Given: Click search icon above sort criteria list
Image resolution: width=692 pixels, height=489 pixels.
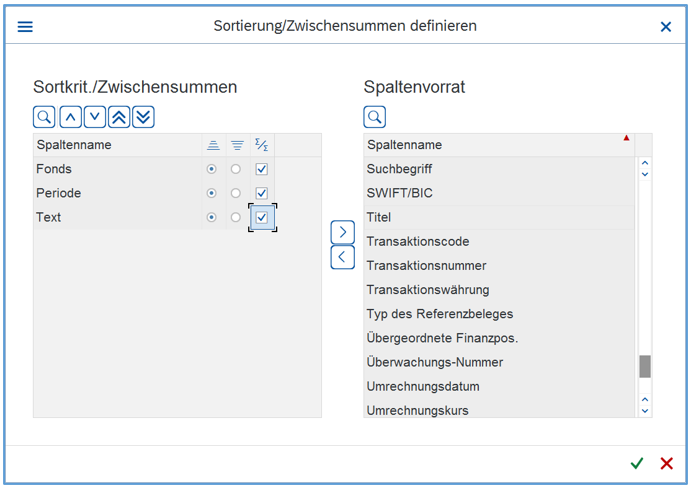Looking at the screenshot, I should tap(44, 117).
